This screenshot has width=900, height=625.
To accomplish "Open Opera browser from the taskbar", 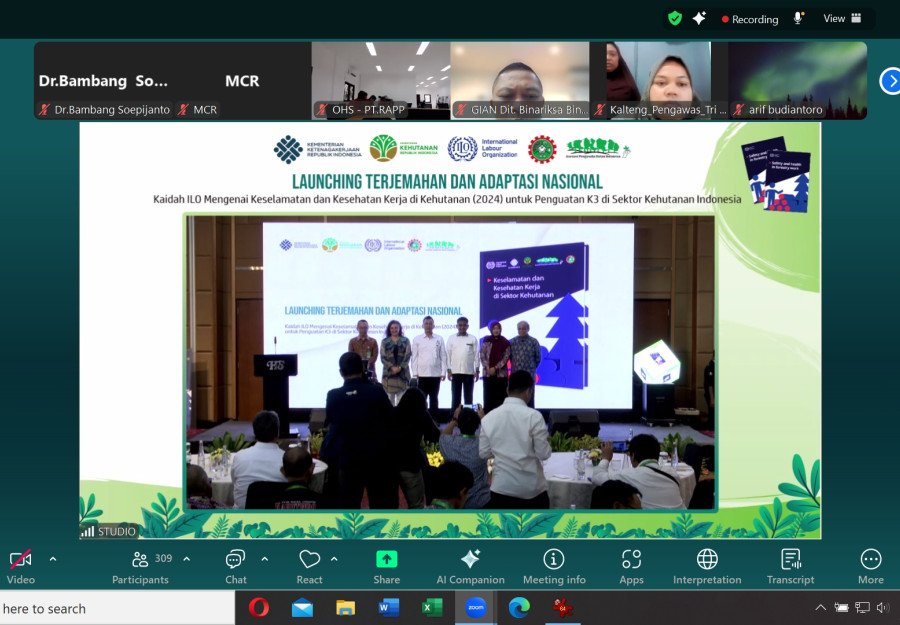I will (259, 608).
